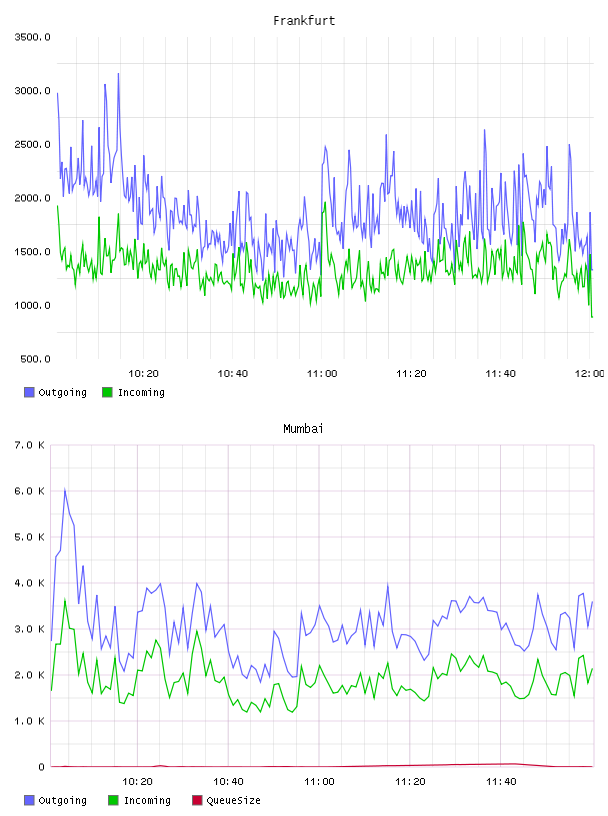Viewport: 608px width, 816px height.
Task: Click the blue Outgoing swatch in Frankfurt legend
Action: tap(29, 392)
